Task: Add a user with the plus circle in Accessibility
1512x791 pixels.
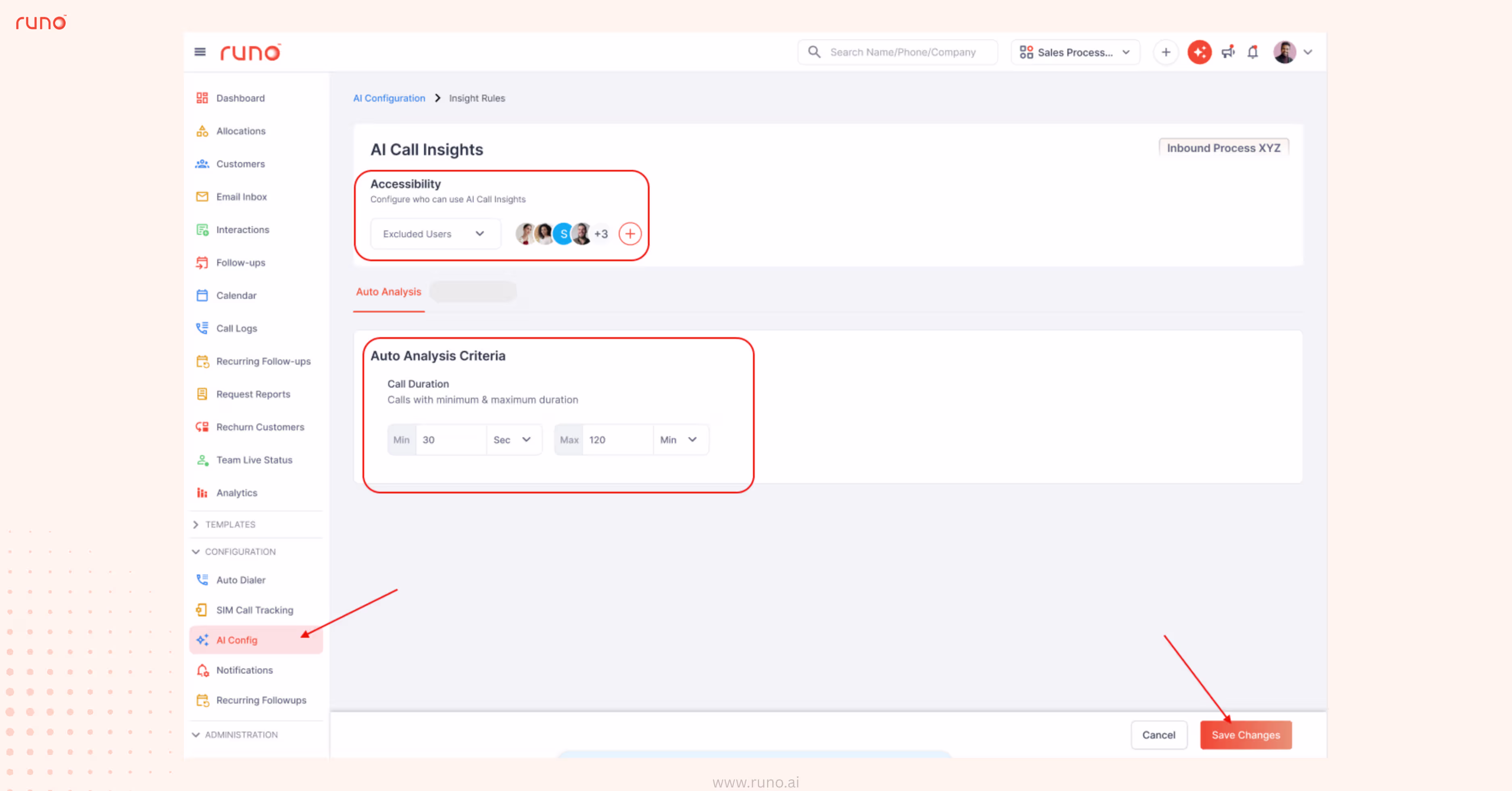Action: (x=630, y=233)
